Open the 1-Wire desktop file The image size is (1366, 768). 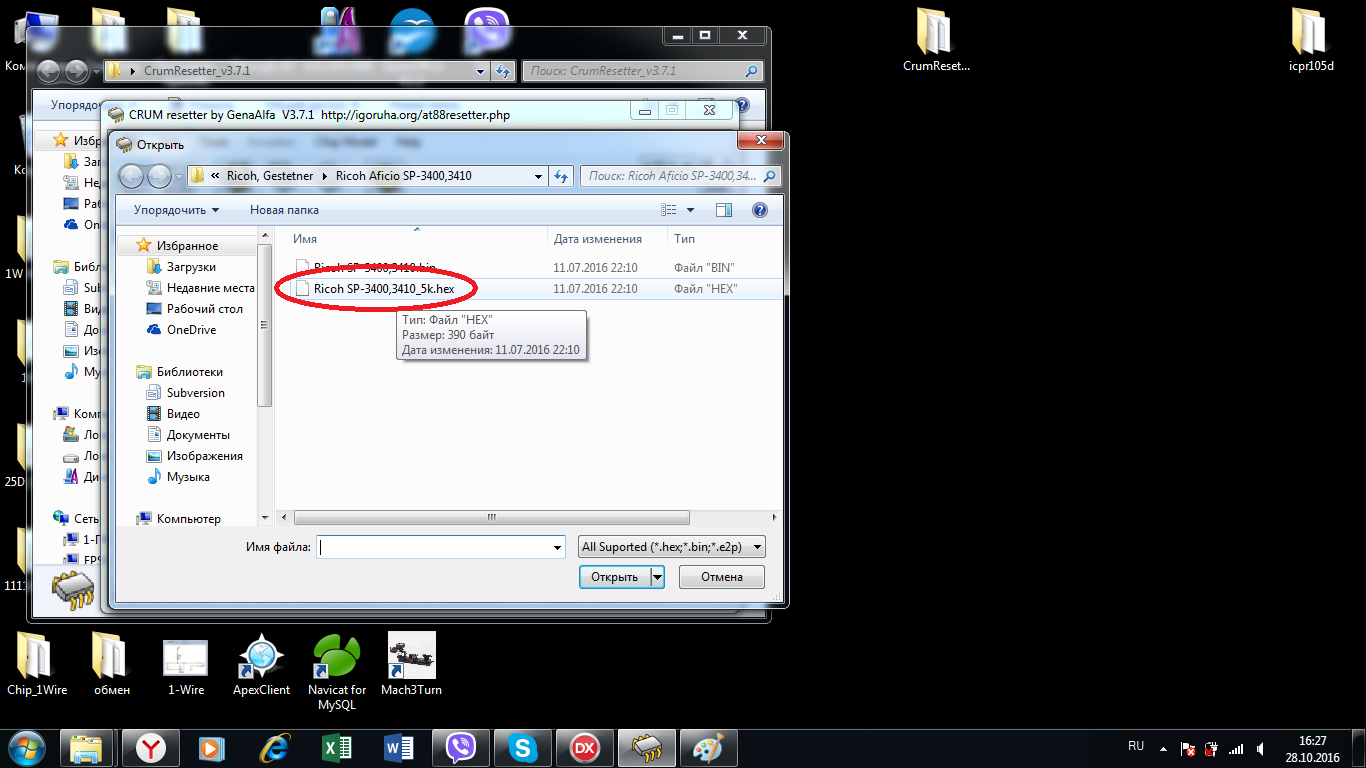[x=185, y=664]
